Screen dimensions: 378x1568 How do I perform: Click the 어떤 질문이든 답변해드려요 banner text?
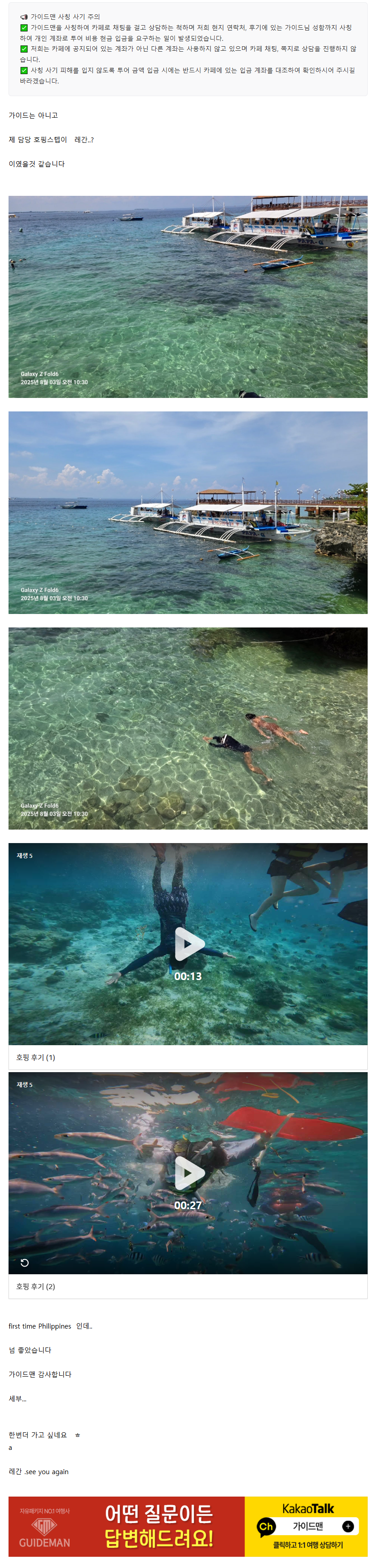point(158,1525)
